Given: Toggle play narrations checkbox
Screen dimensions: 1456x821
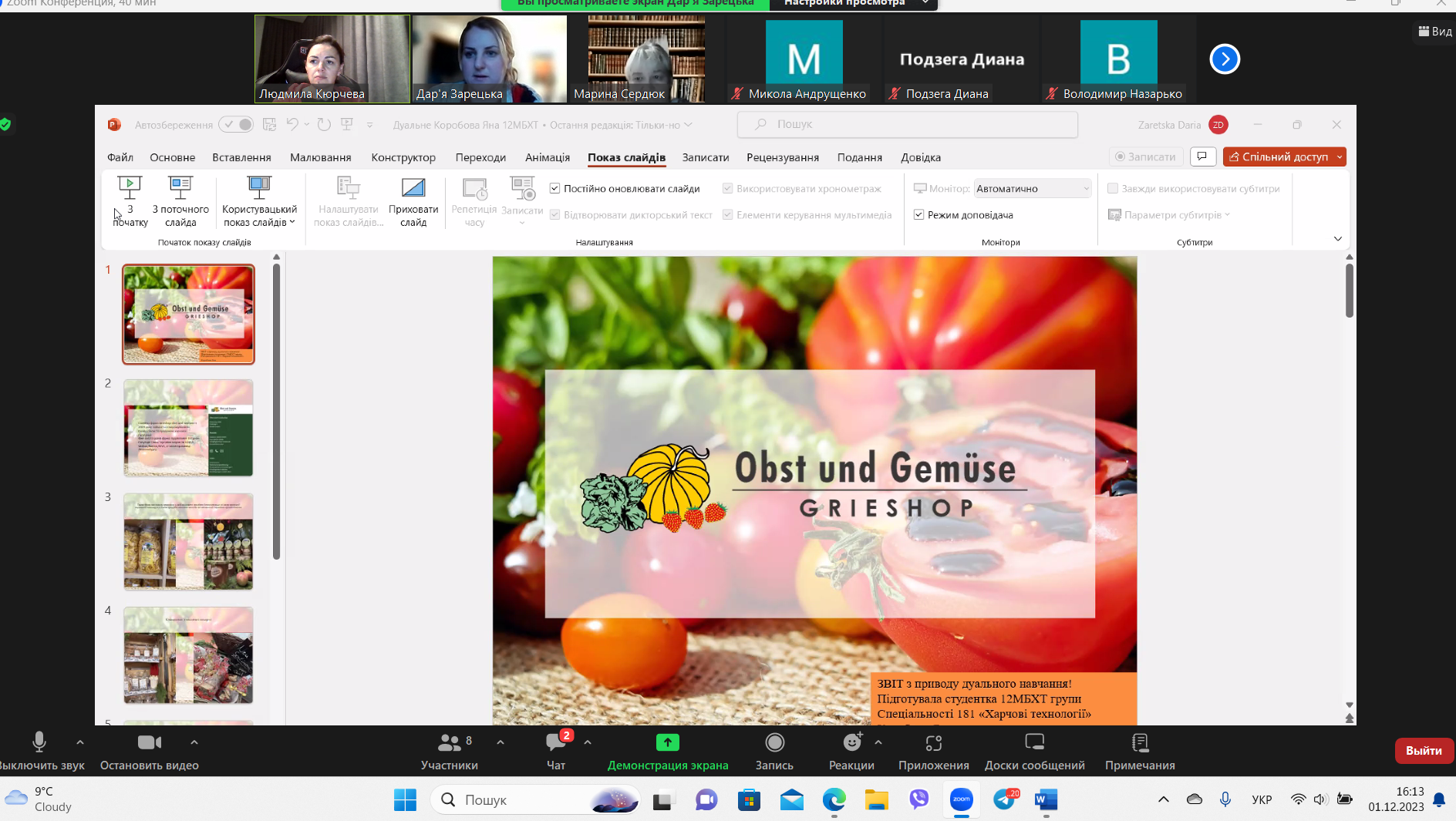Looking at the screenshot, I should pyautogui.click(x=554, y=215).
